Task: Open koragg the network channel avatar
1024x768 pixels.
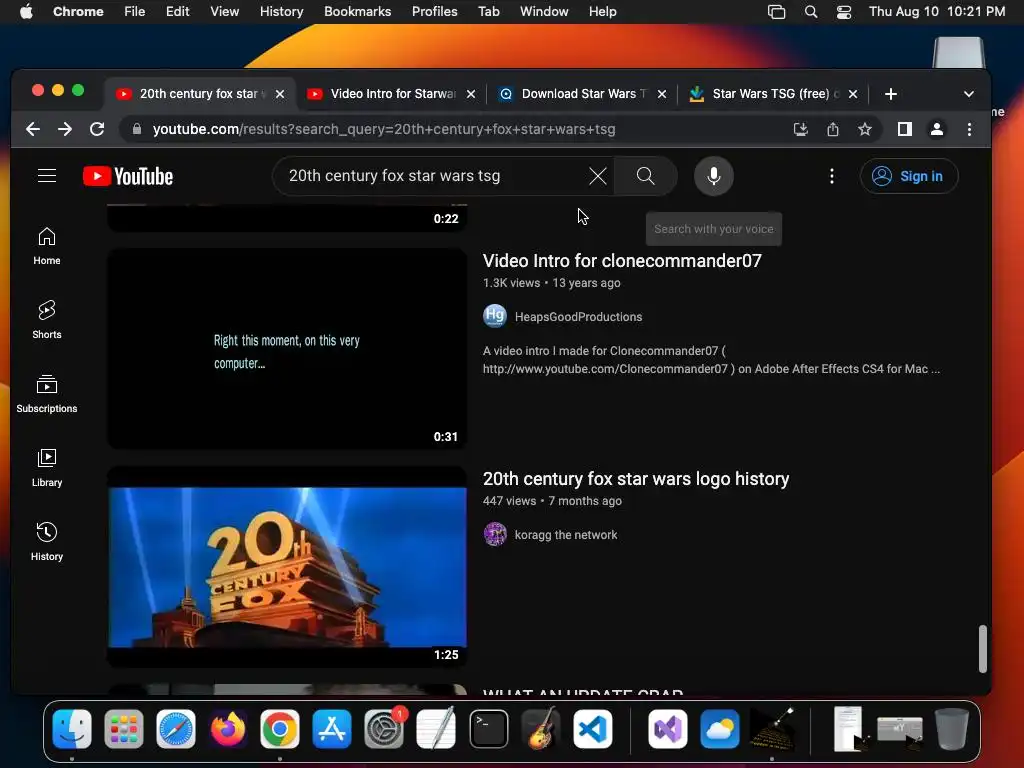Action: pyautogui.click(x=495, y=534)
